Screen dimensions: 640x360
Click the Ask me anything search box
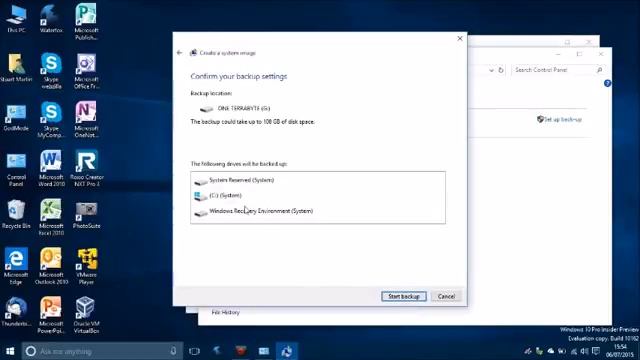tap(102, 351)
